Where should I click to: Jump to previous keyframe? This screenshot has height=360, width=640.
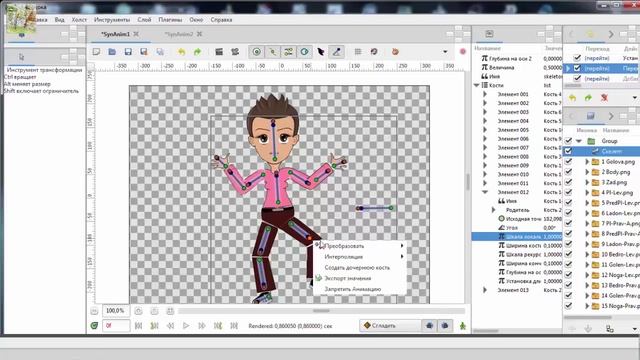click(x=154, y=326)
